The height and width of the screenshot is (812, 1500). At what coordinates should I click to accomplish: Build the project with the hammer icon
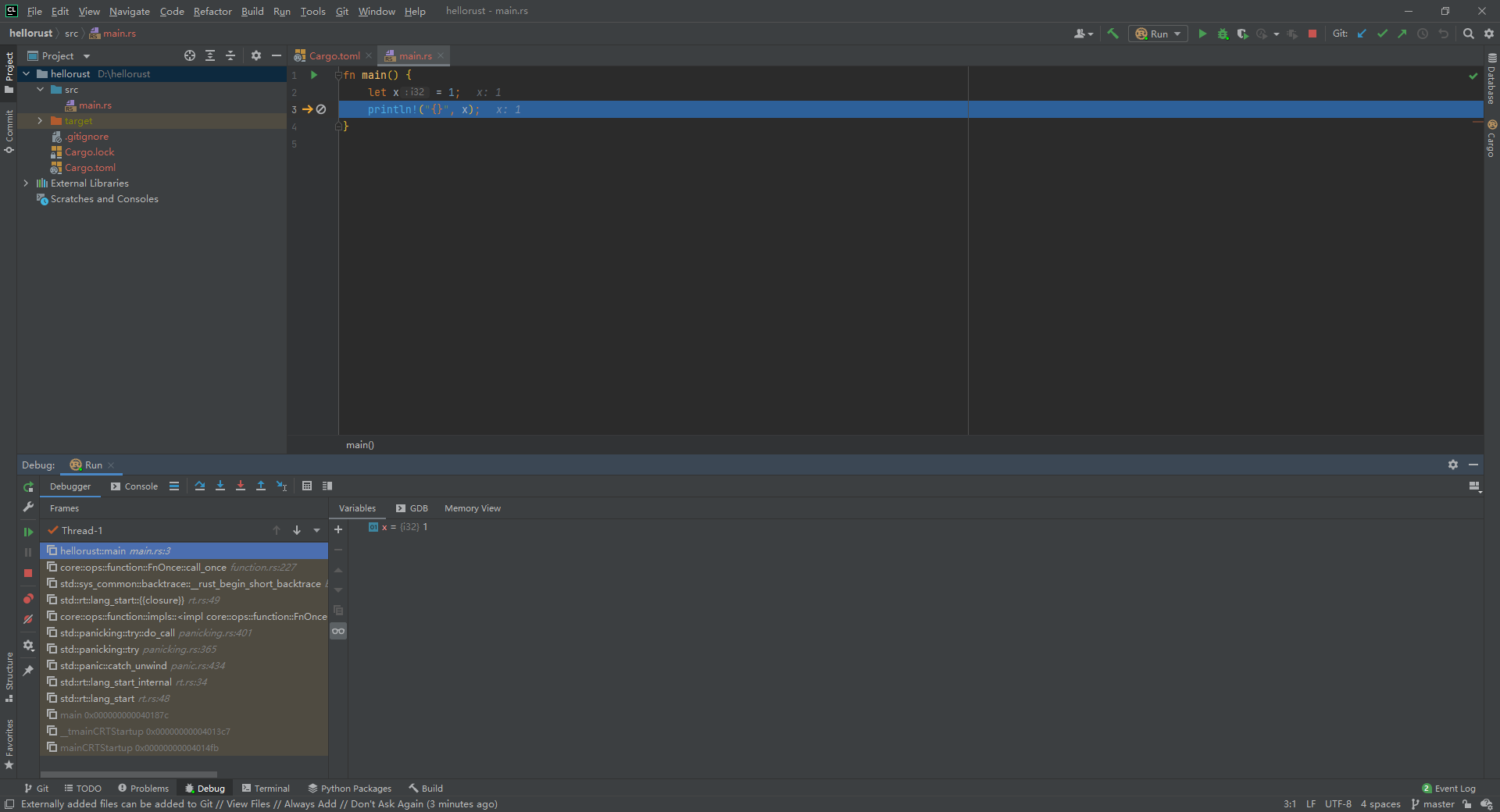click(x=1113, y=34)
